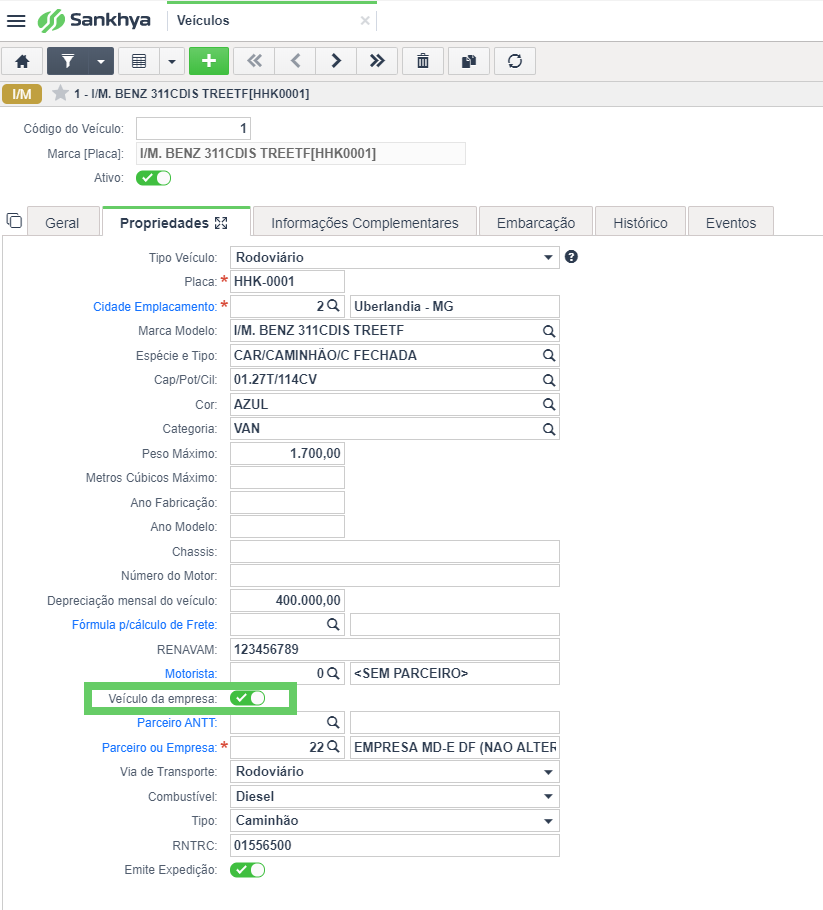Viewport: 823px width, 910px height.
Task: Search Cor magnifier icon
Action: point(548,405)
